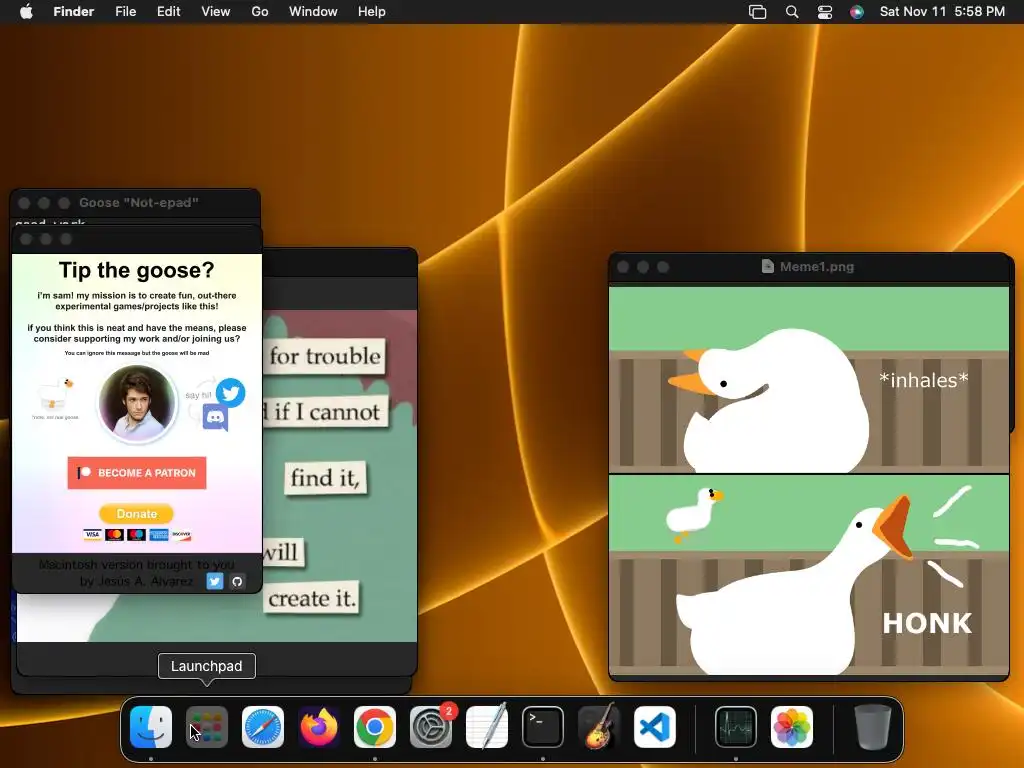Open Visual Studio Code from the Dock
The height and width of the screenshot is (768, 1024).
[654, 727]
